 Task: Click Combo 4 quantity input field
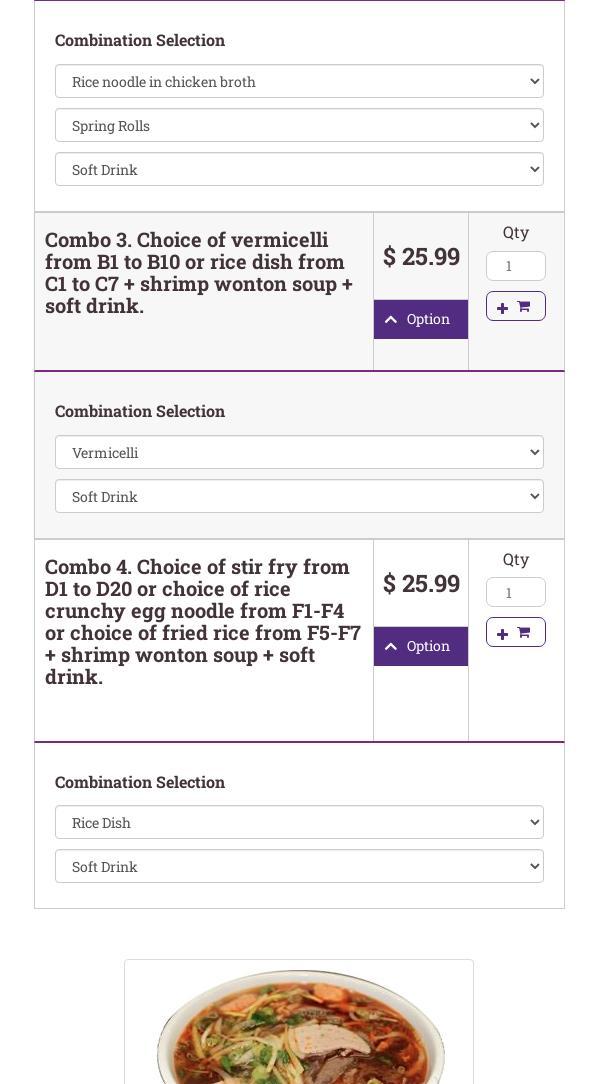coord(515,592)
